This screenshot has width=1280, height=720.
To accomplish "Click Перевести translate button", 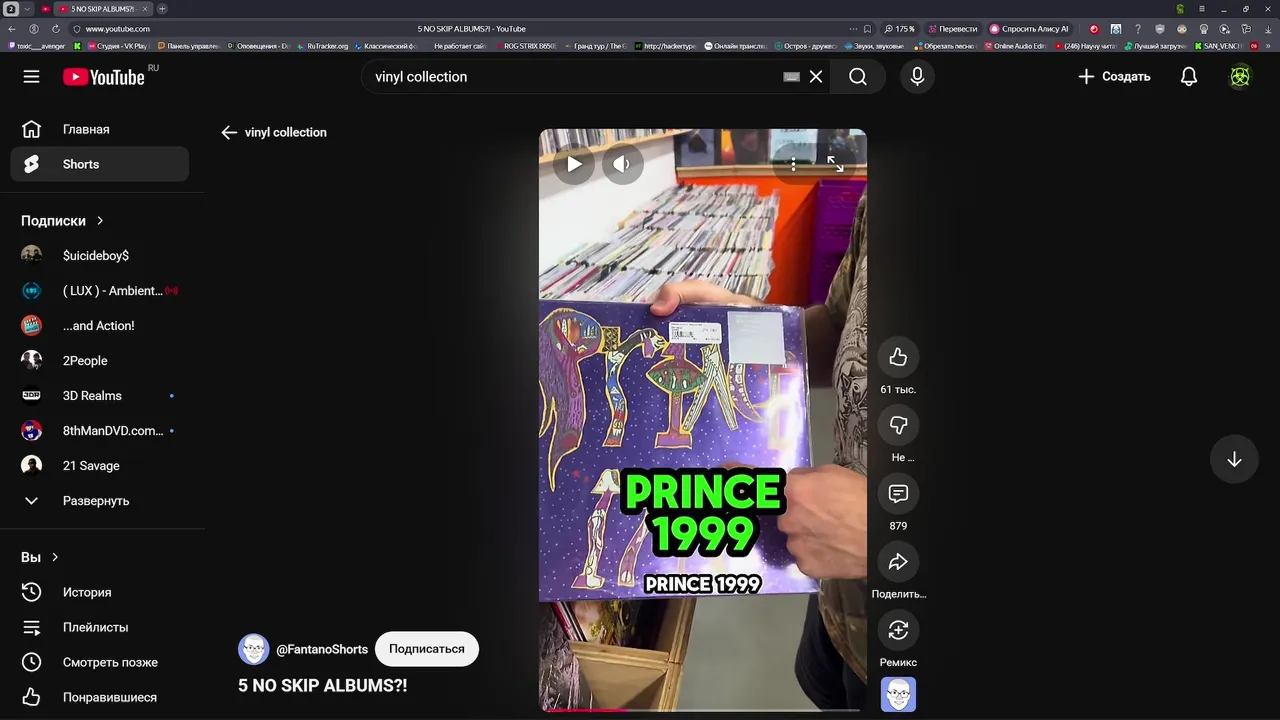I will (953, 29).
